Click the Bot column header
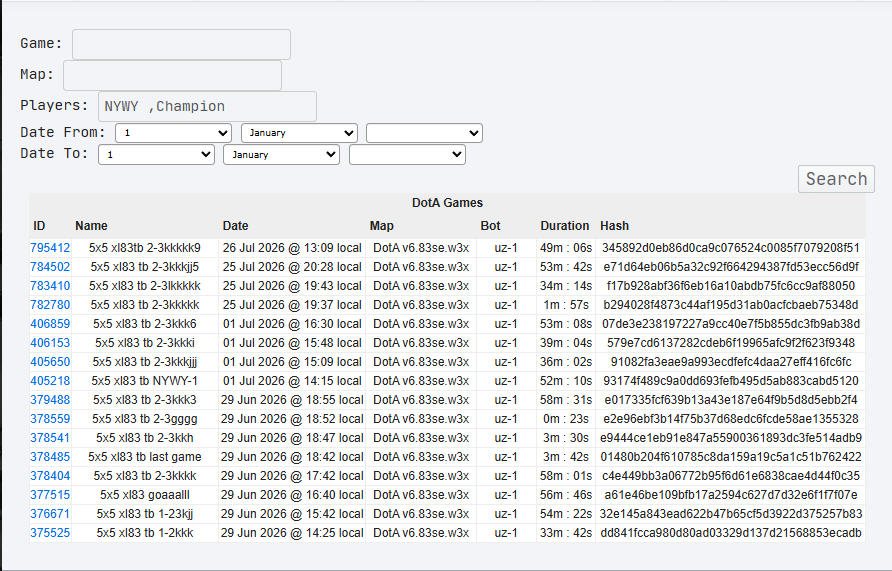The width and height of the screenshot is (892, 571). point(490,226)
